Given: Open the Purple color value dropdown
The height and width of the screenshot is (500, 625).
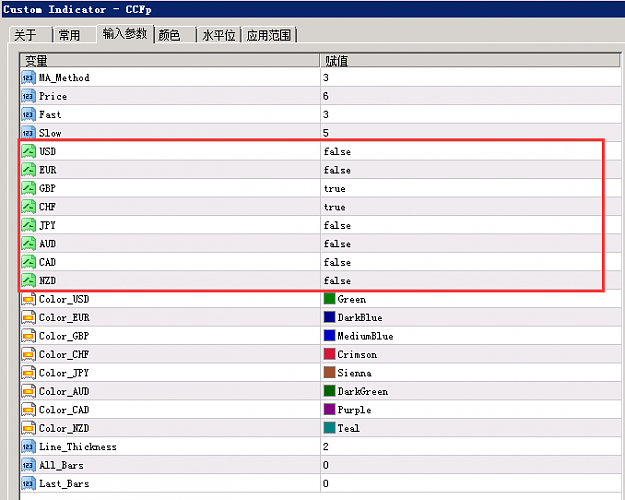Looking at the screenshot, I should coord(470,409).
